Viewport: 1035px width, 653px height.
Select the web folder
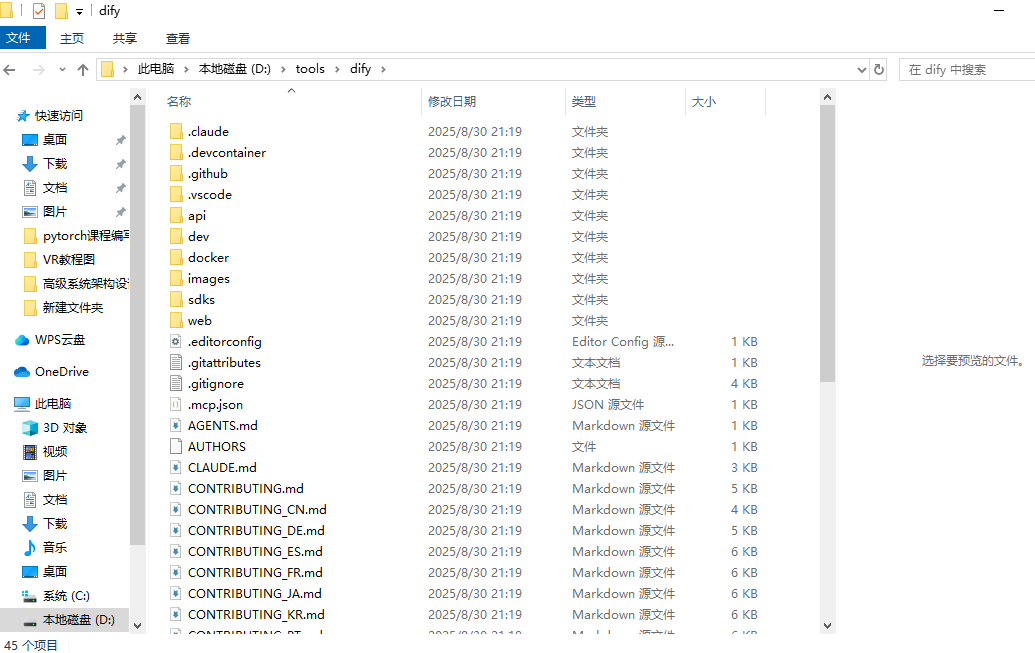click(199, 320)
